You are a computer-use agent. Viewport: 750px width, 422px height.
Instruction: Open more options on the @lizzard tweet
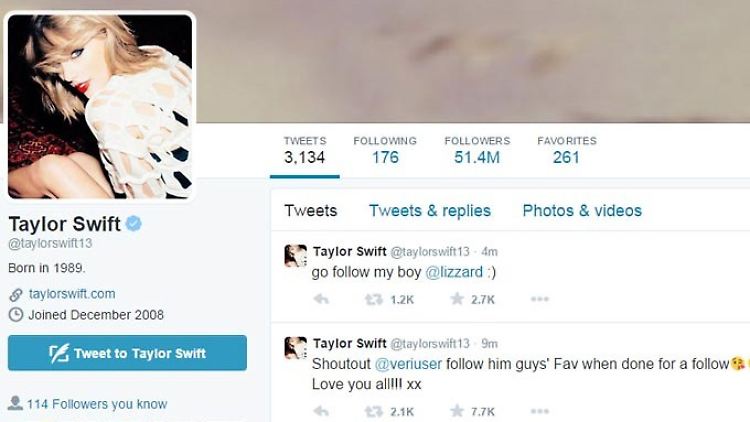pyautogui.click(x=540, y=299)
